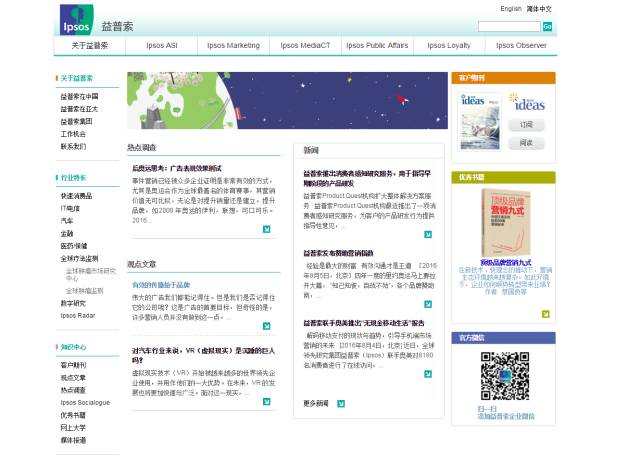This screenshot has width=640, height=473.
Task: Open arrow icon under VR 虚拟现实 article
Action: (x=267, y=402)
